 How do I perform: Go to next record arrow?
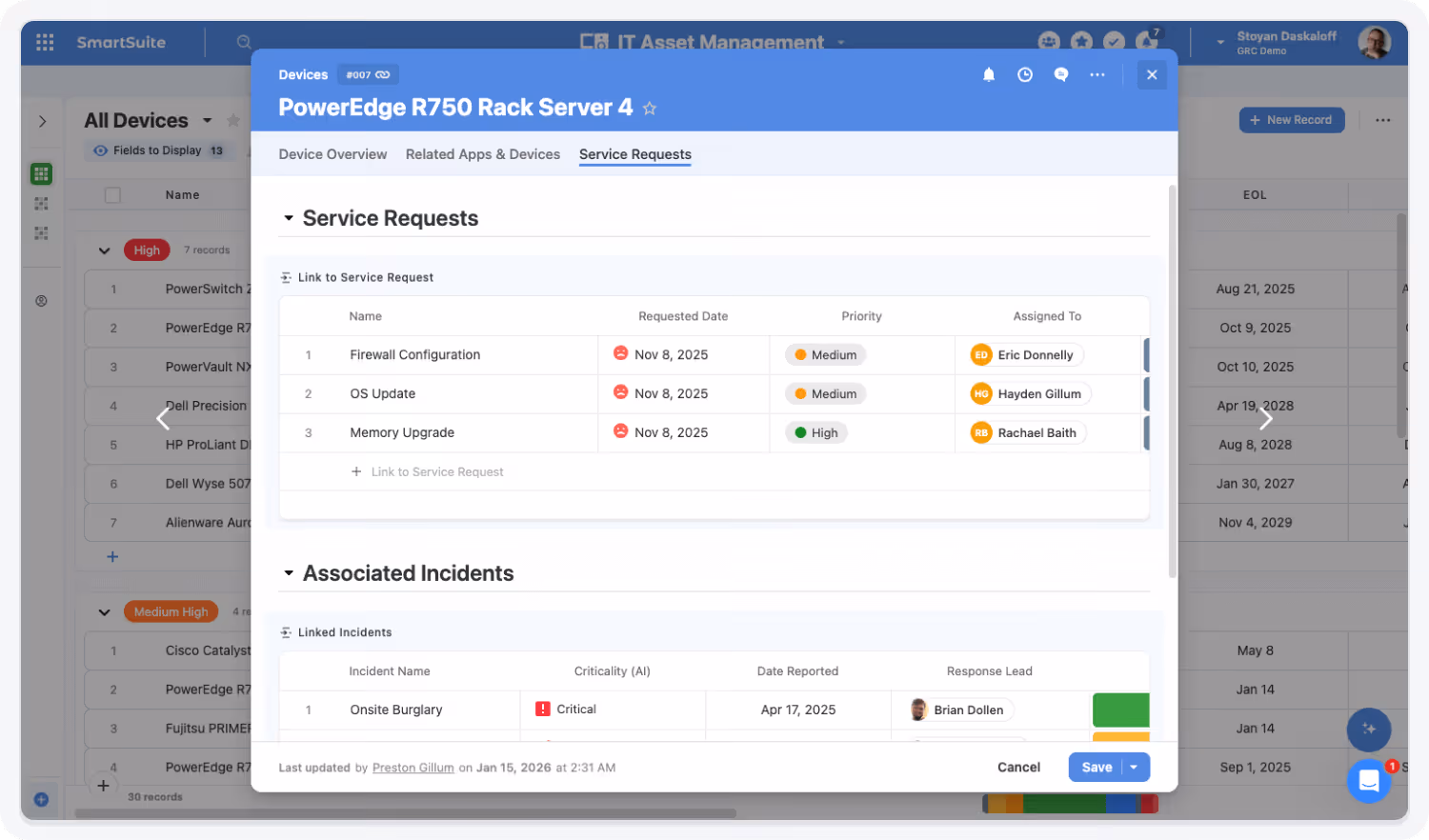(1266, 419)
